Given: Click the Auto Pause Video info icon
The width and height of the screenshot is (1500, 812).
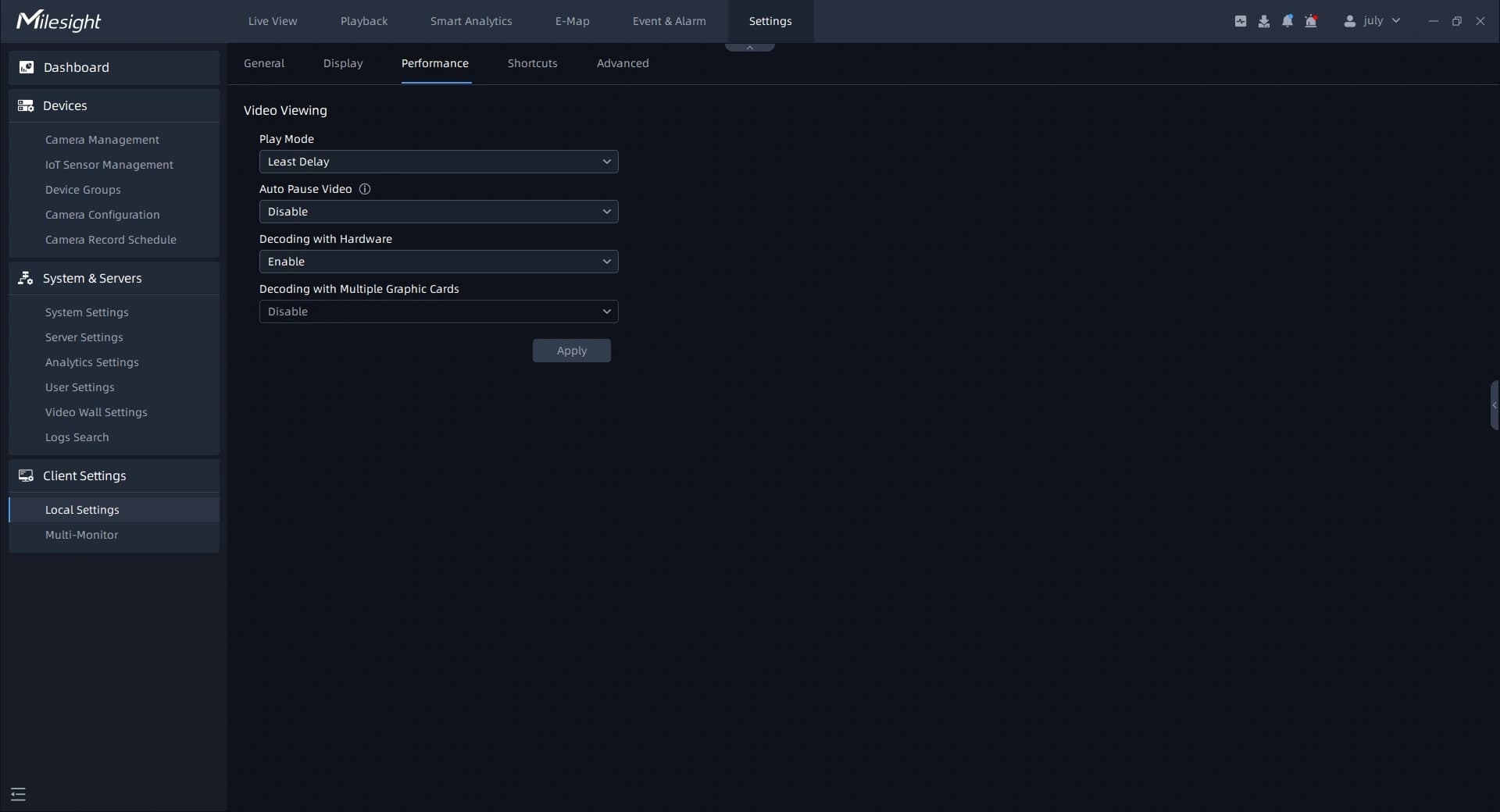Looking at the screenshot, I should pos(365,189).
